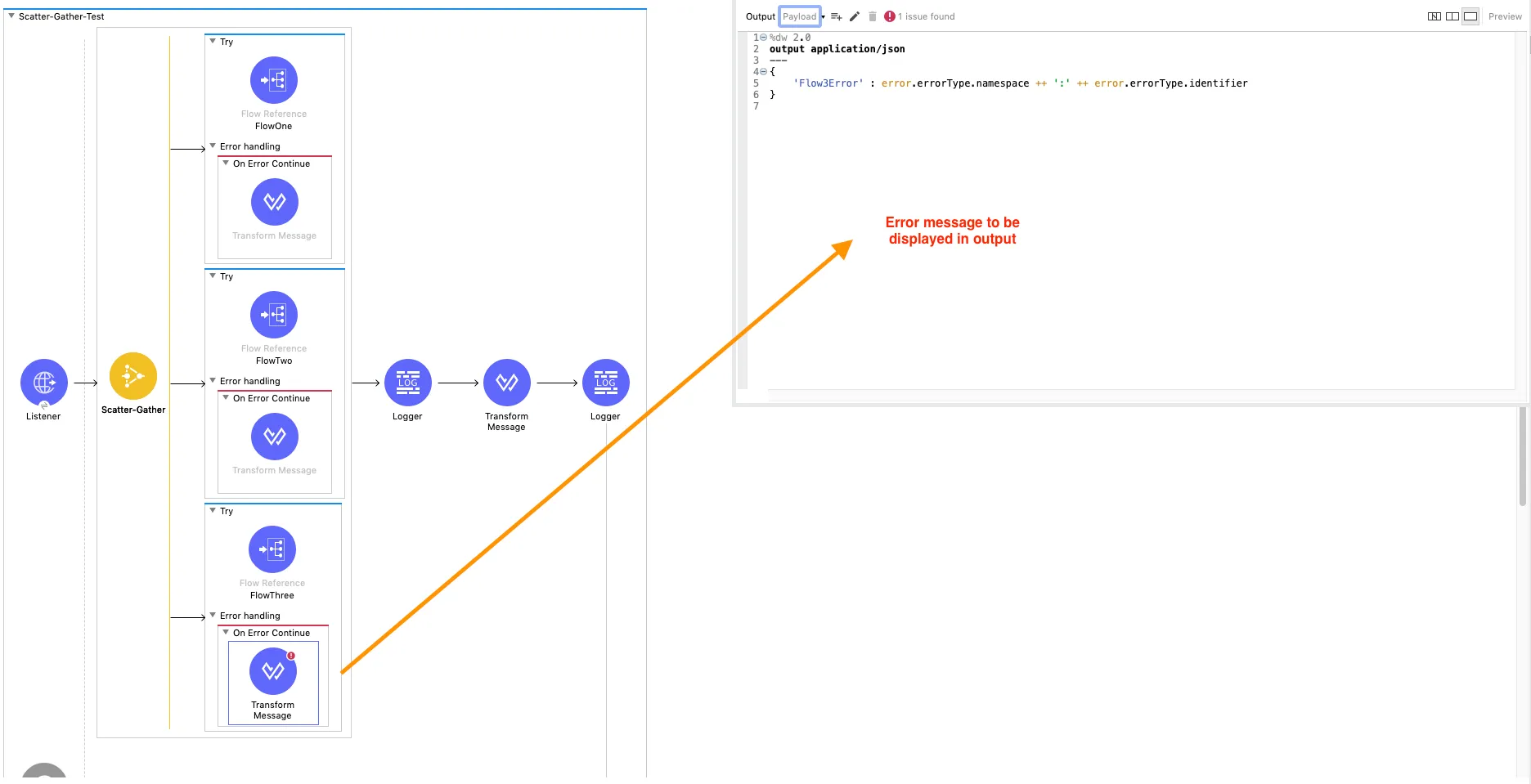The height and width of the screenshot is (784, 1531).
Task: Click 'error.errorType.namespace' in the script
Action: click(955, 83)
